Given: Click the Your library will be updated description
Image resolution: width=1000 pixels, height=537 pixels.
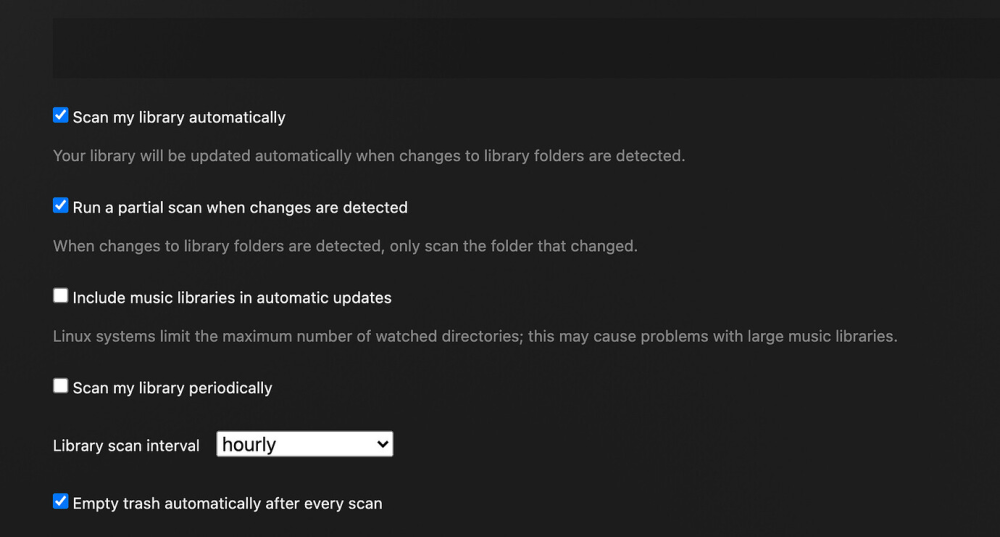Looking at the screenshot, I should point(369,156).
